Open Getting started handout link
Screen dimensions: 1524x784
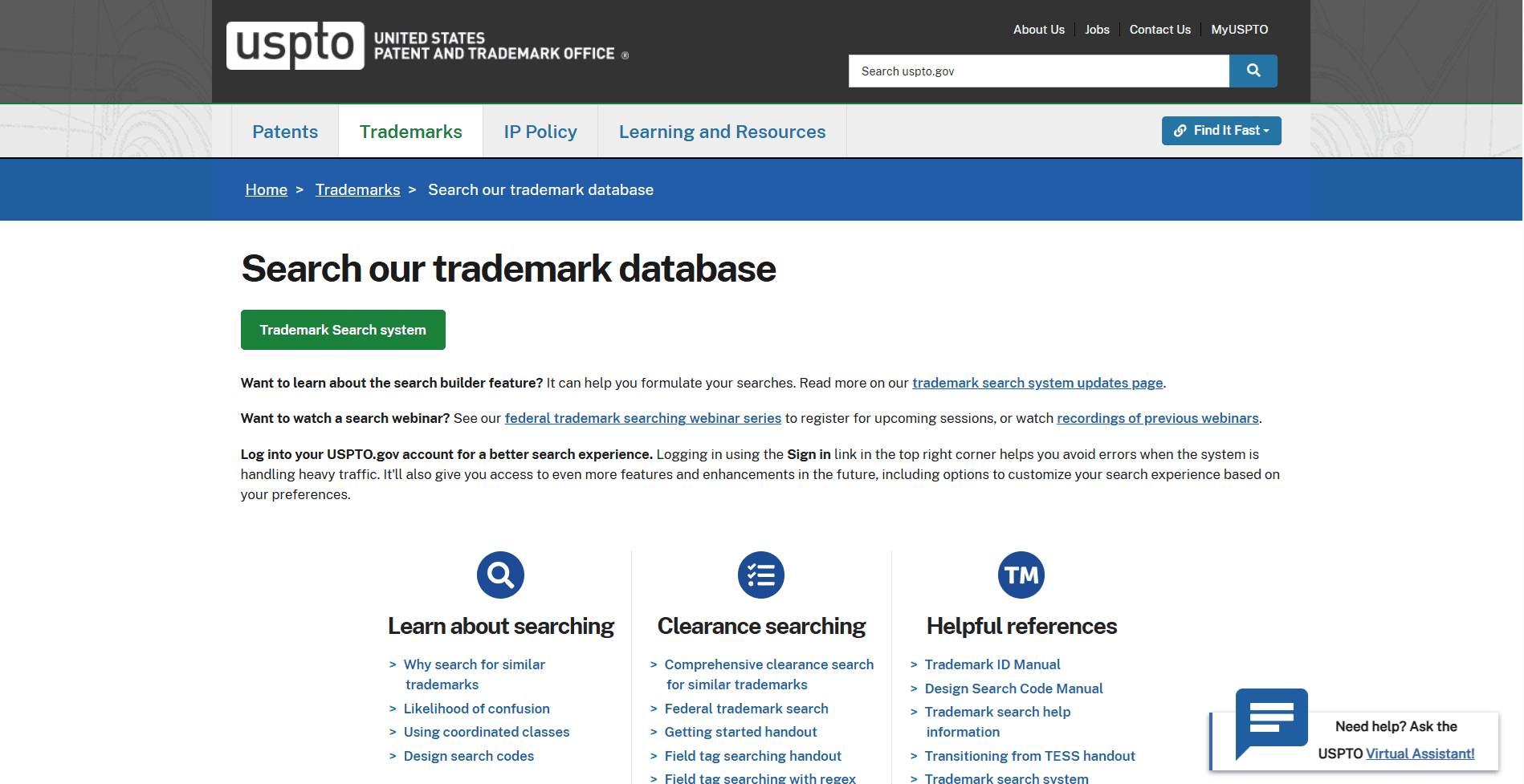[740, 732]
